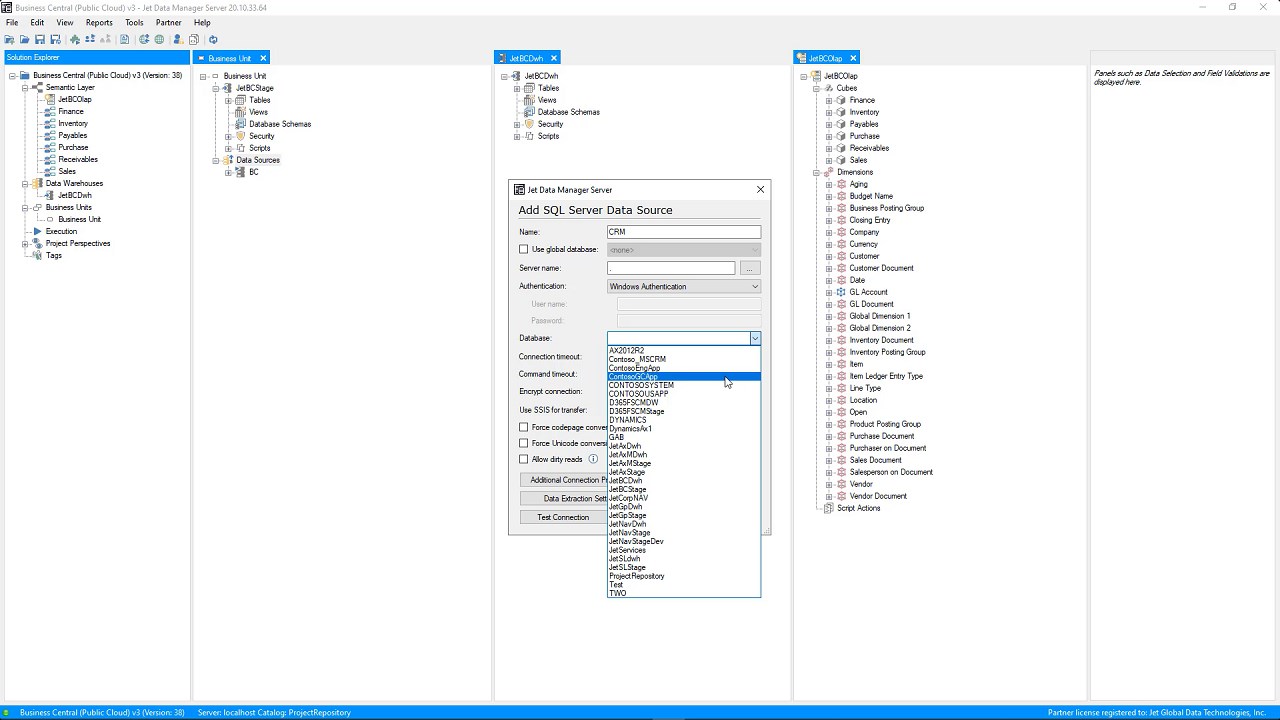
Task: Collapse the Dimensions node in JetBCOlap pane
Action: point(816,172)
